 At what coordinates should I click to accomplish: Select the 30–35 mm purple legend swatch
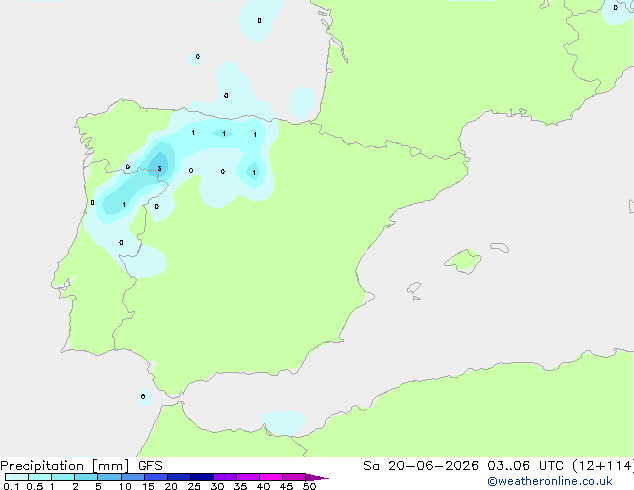(x=225, y=477)
